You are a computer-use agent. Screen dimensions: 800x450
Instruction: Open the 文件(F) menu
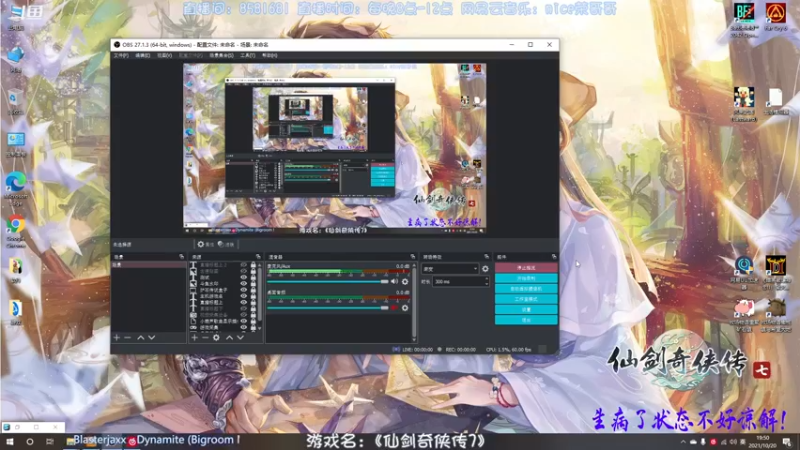click(x=121, y=56)
